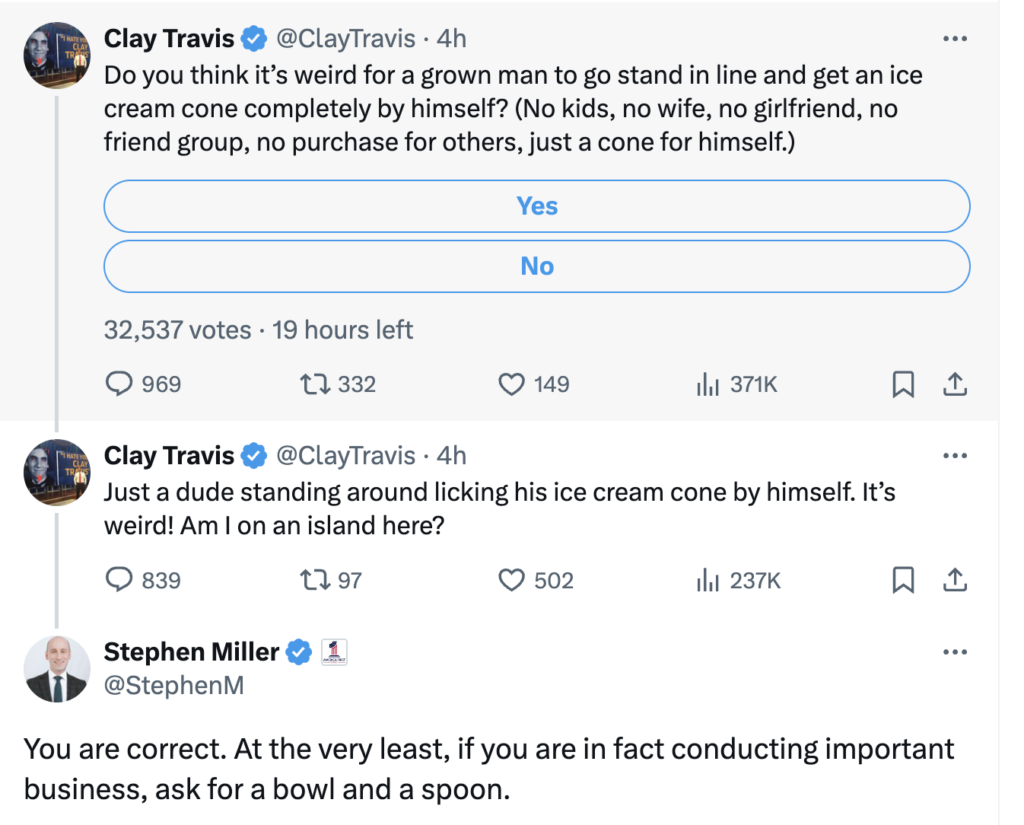Open more options on the poll tweet
The image size is (1024, 825).
point(955,39)
